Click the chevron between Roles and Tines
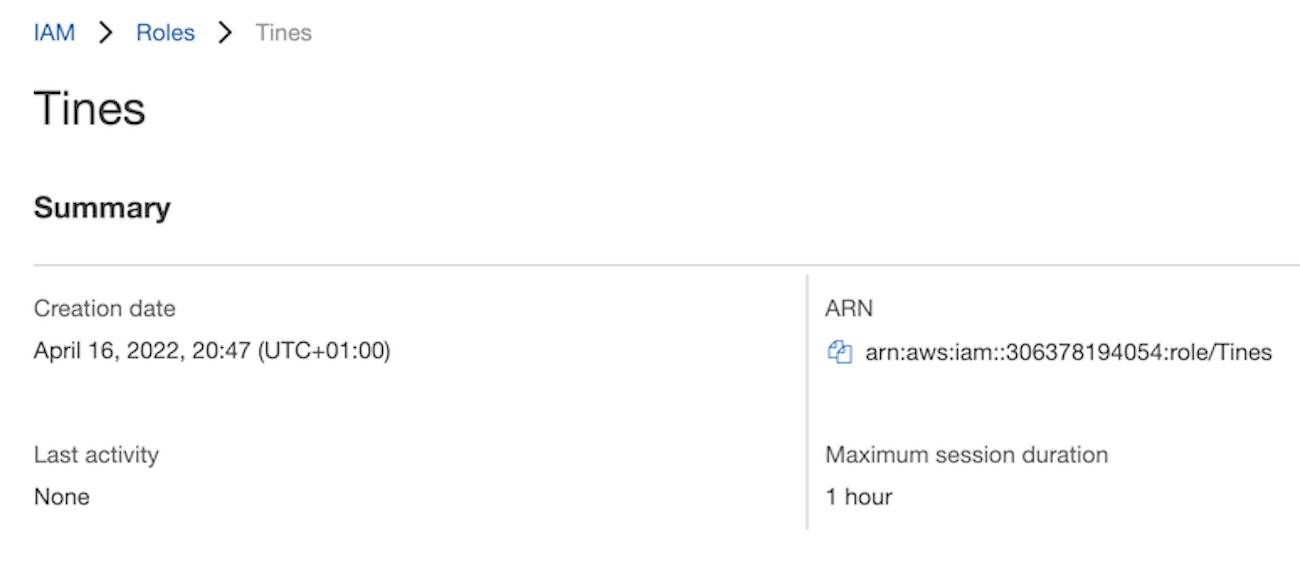 (225, 32)
